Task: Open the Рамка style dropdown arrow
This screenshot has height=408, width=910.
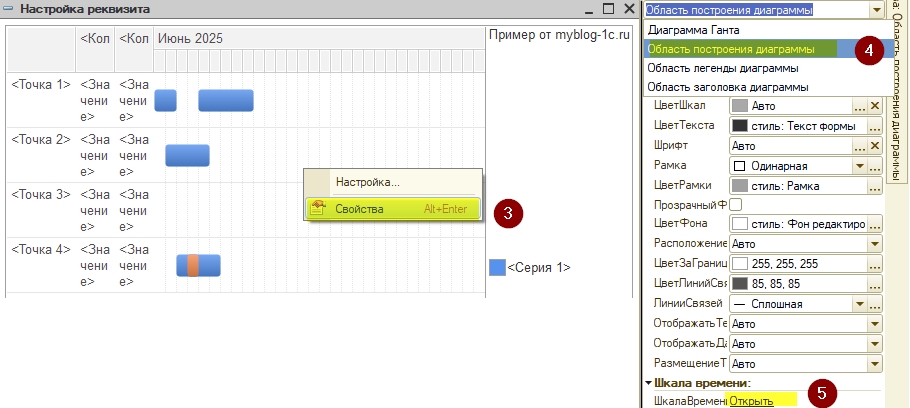Action: pyautogui.click(x=861, y=166)
